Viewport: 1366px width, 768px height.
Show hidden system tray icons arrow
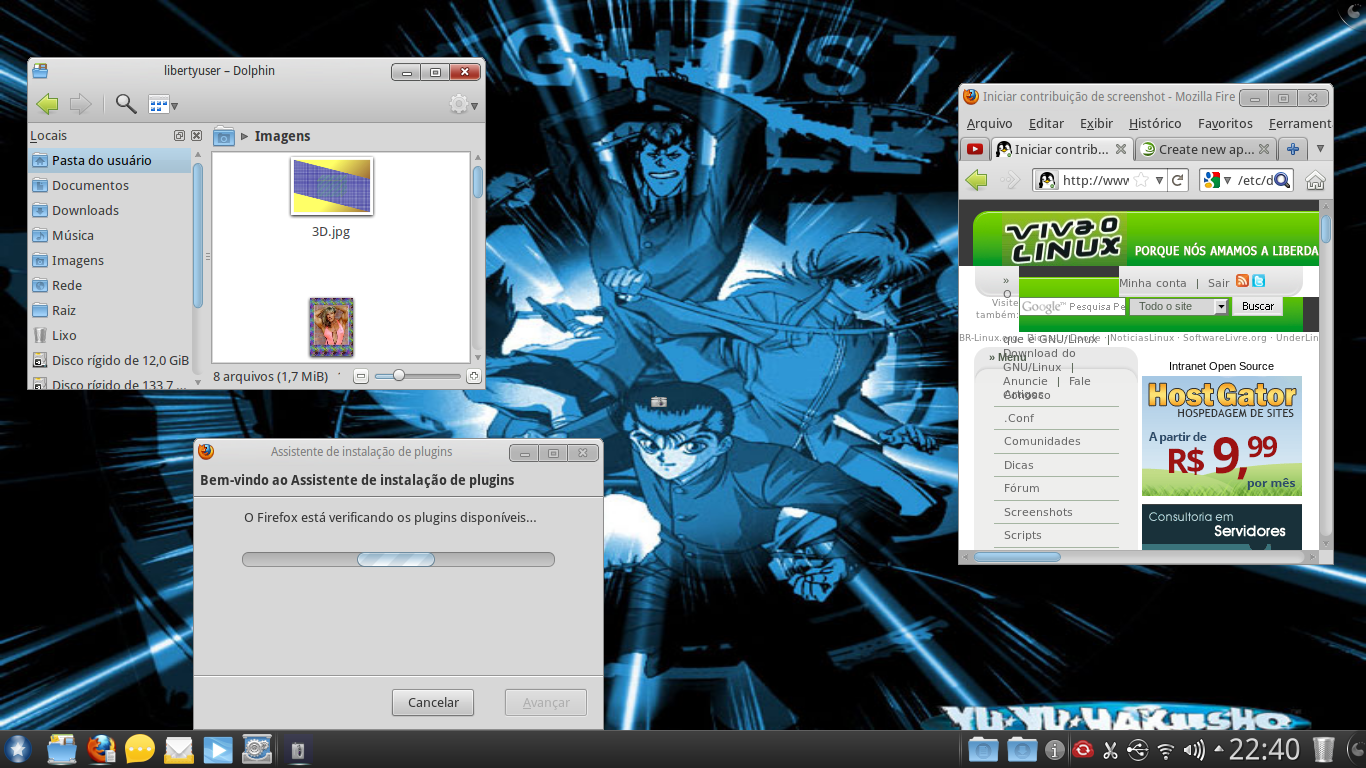point(1218,749)
